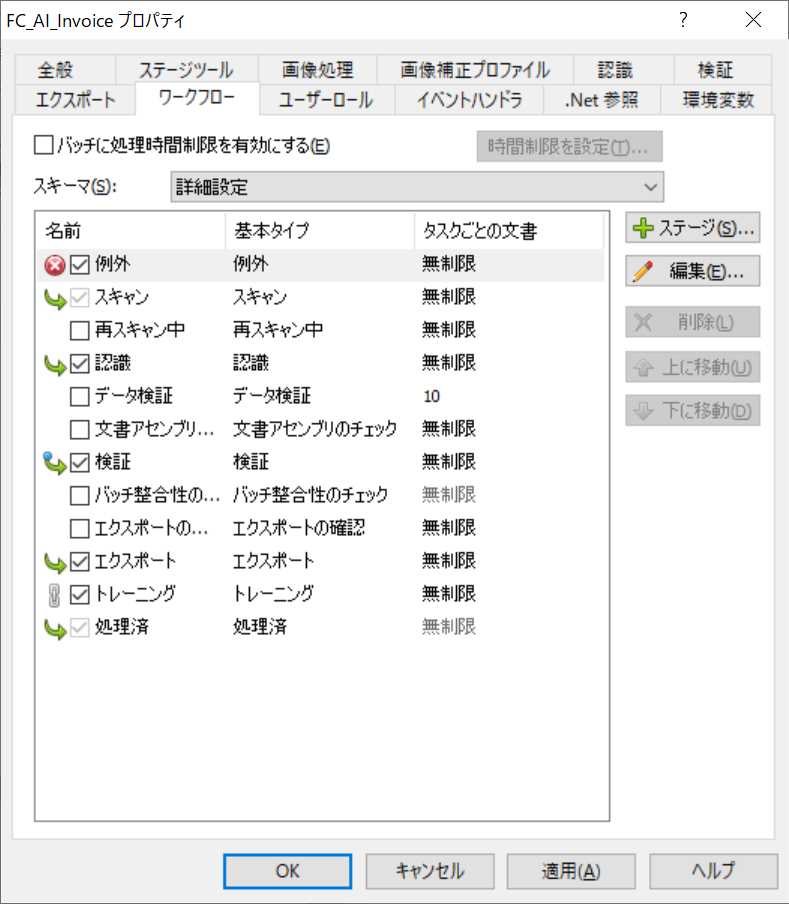Click the 適用 button
The image size is (789, 904).
point(571,871)
